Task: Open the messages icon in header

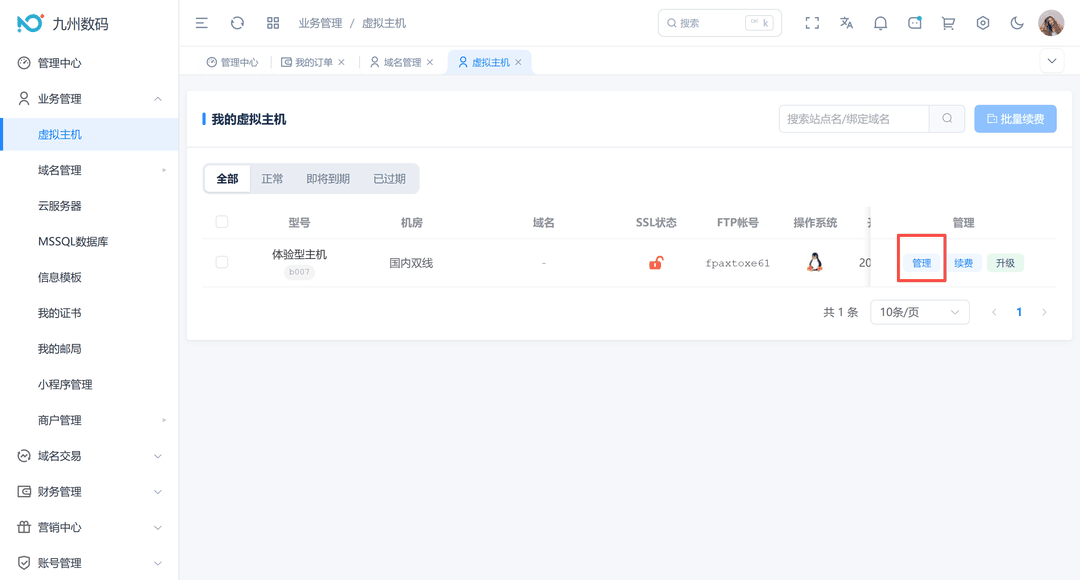Action: pyautogui.click(x=915, y=23)
